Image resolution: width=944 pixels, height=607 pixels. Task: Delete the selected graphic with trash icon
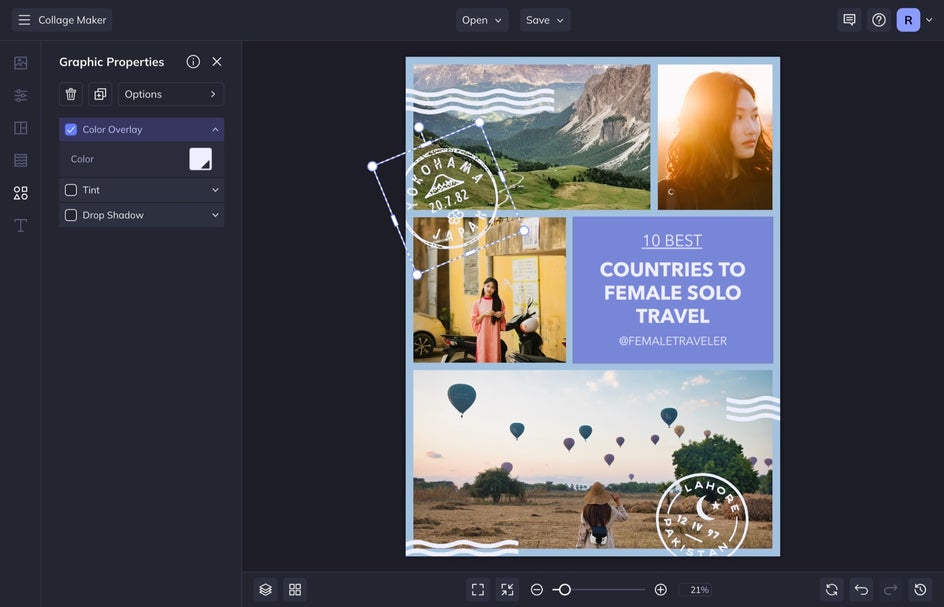71,94
